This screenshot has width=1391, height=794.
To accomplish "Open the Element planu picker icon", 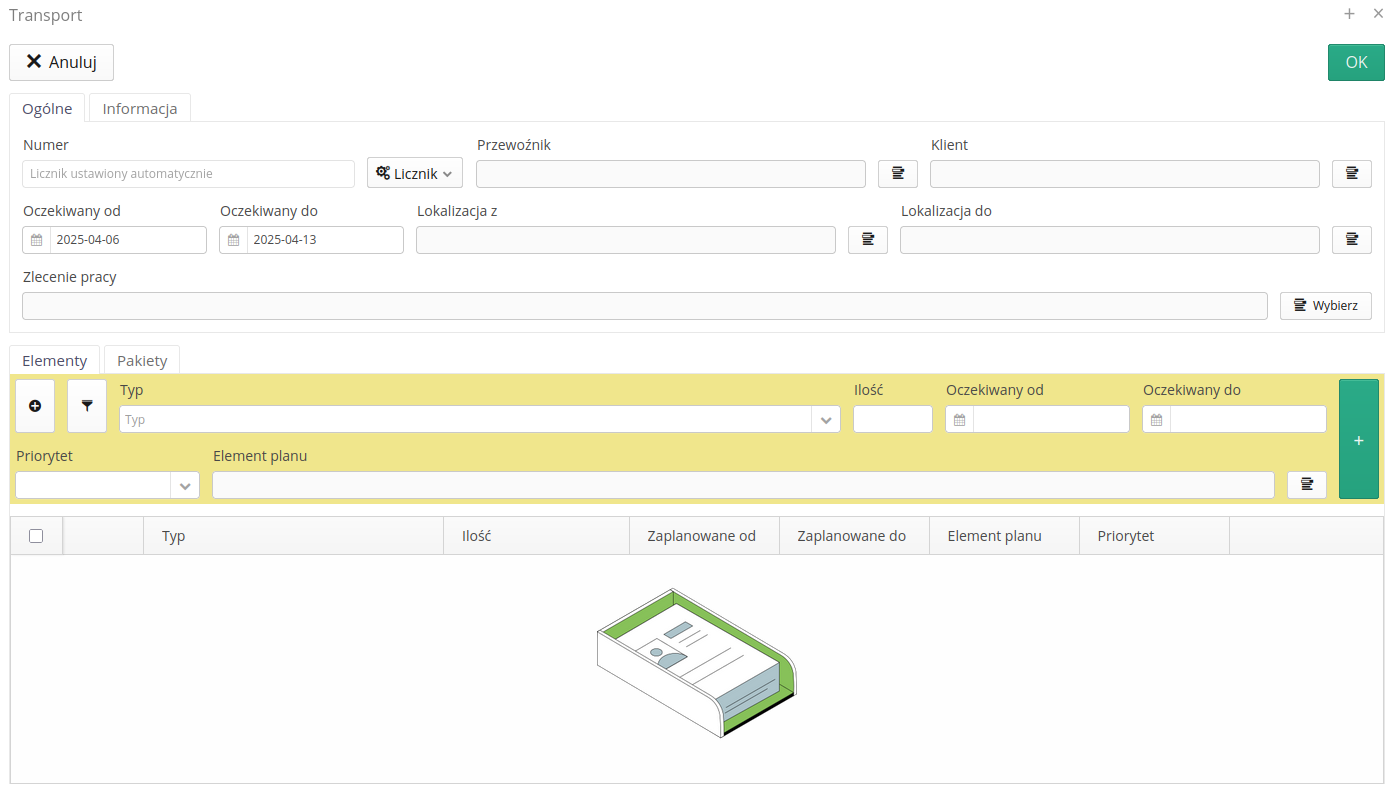I will click(x=1306, y=485).
